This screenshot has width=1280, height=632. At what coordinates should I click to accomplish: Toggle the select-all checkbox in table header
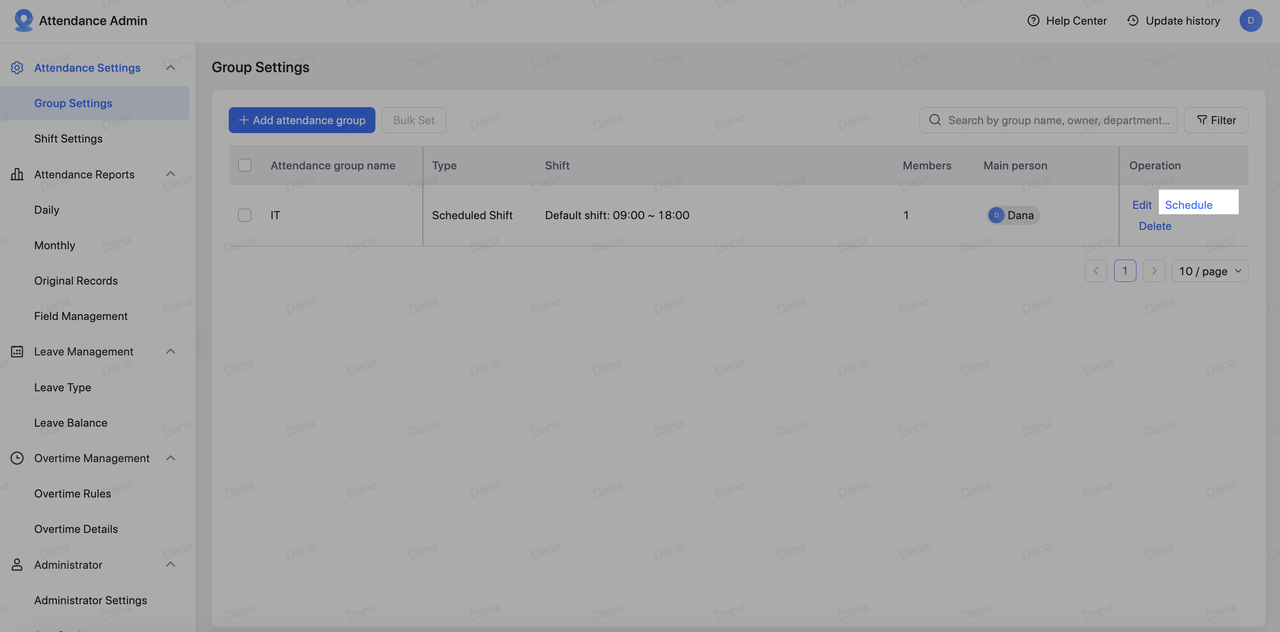pyautogui.click(x=244, y=165)
